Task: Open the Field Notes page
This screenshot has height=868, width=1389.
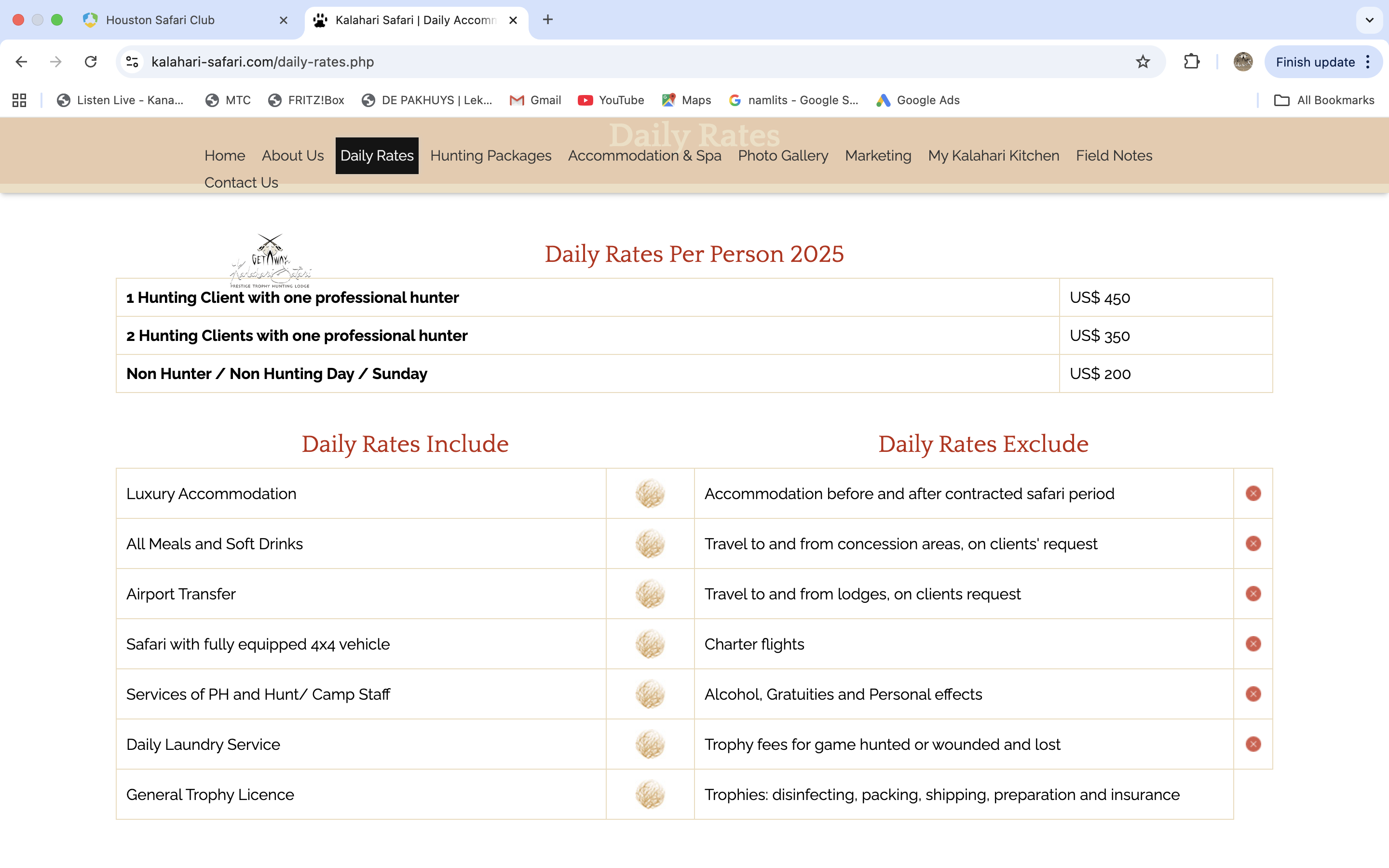Action: click(1114, 156)
